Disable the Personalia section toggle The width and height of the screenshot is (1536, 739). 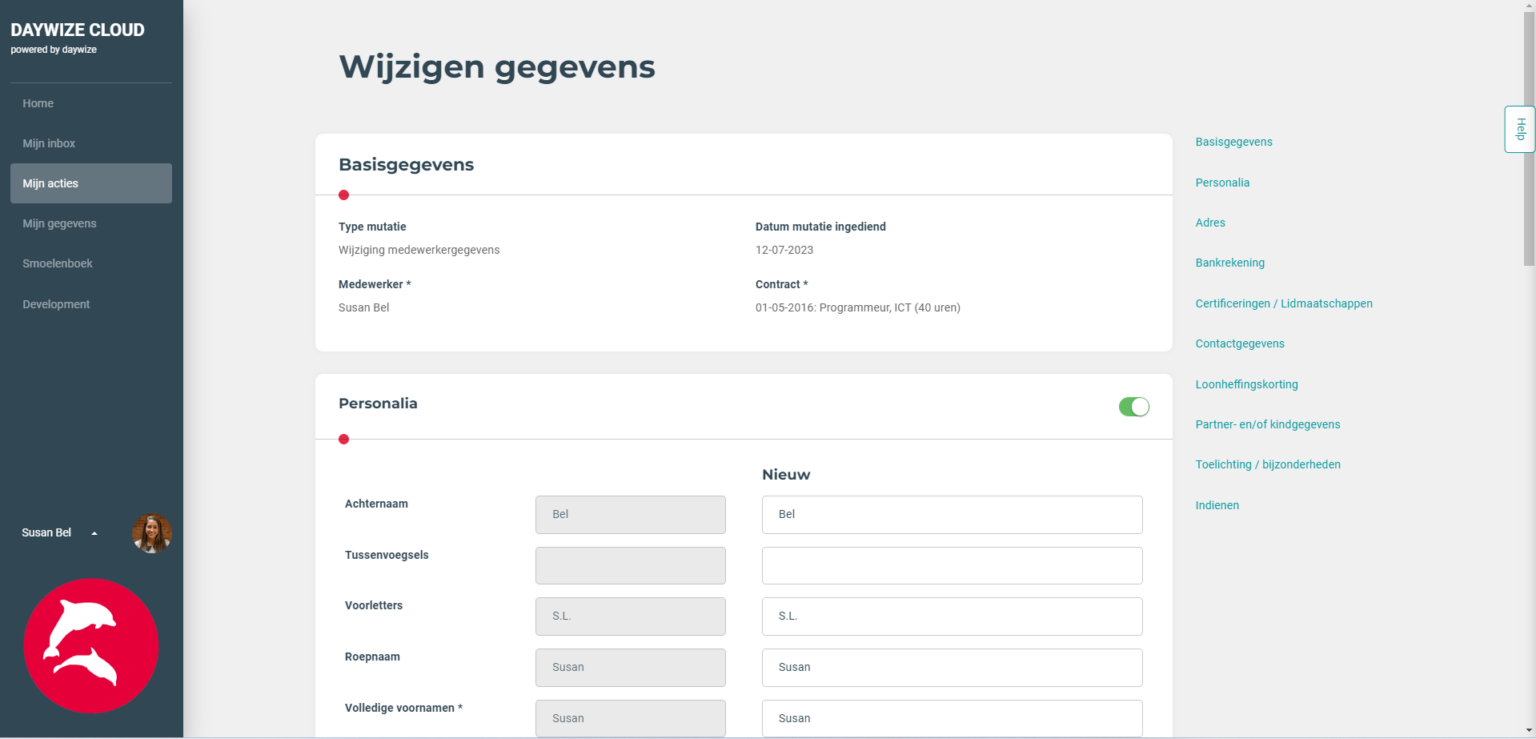(1134, 407)
